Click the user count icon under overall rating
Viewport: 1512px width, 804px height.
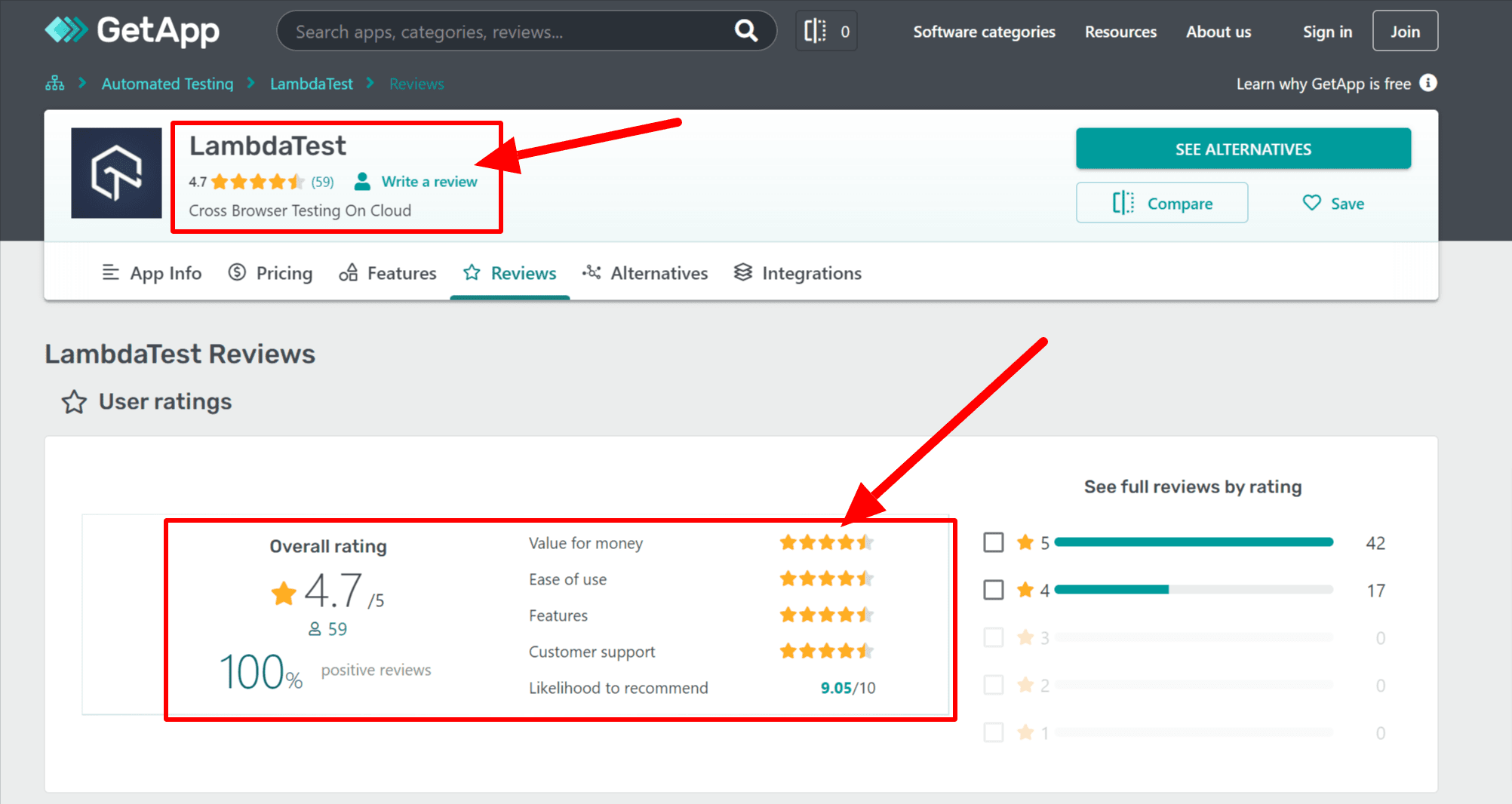pos(315,629)
